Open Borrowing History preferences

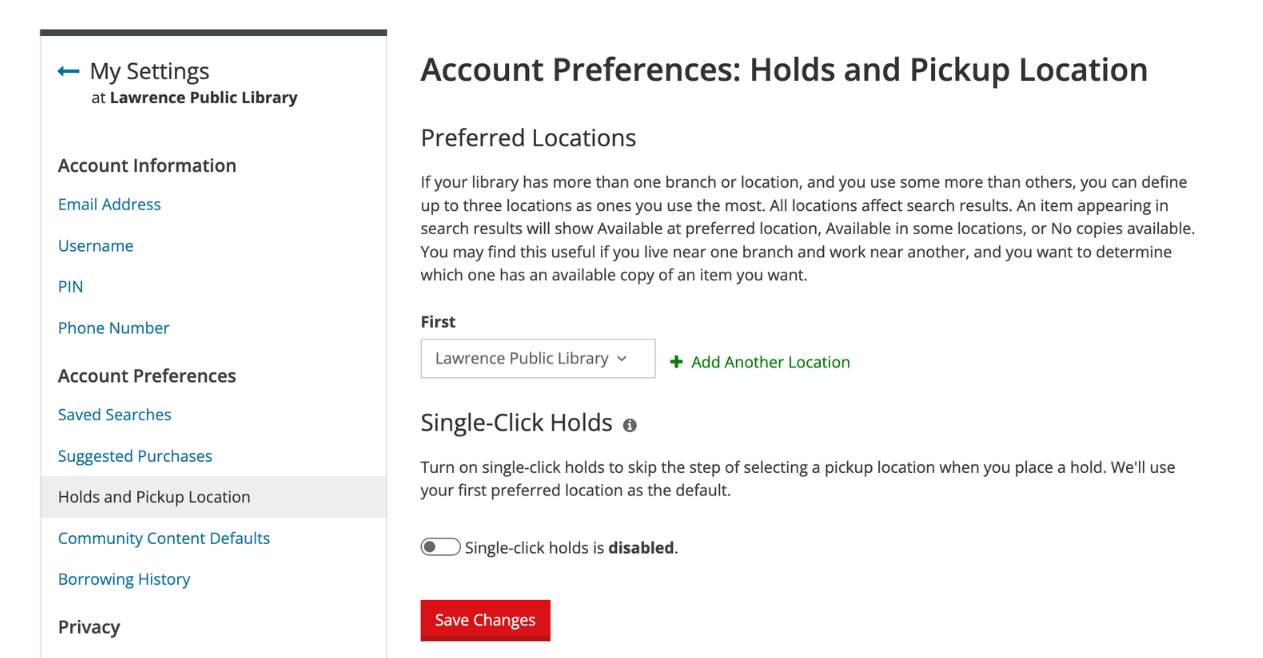124,579
